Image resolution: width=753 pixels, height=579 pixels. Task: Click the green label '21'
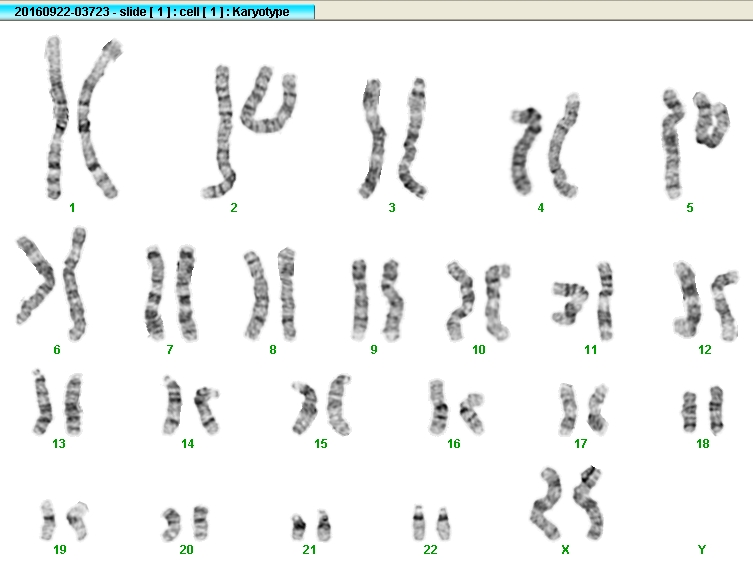click(309, 550)
